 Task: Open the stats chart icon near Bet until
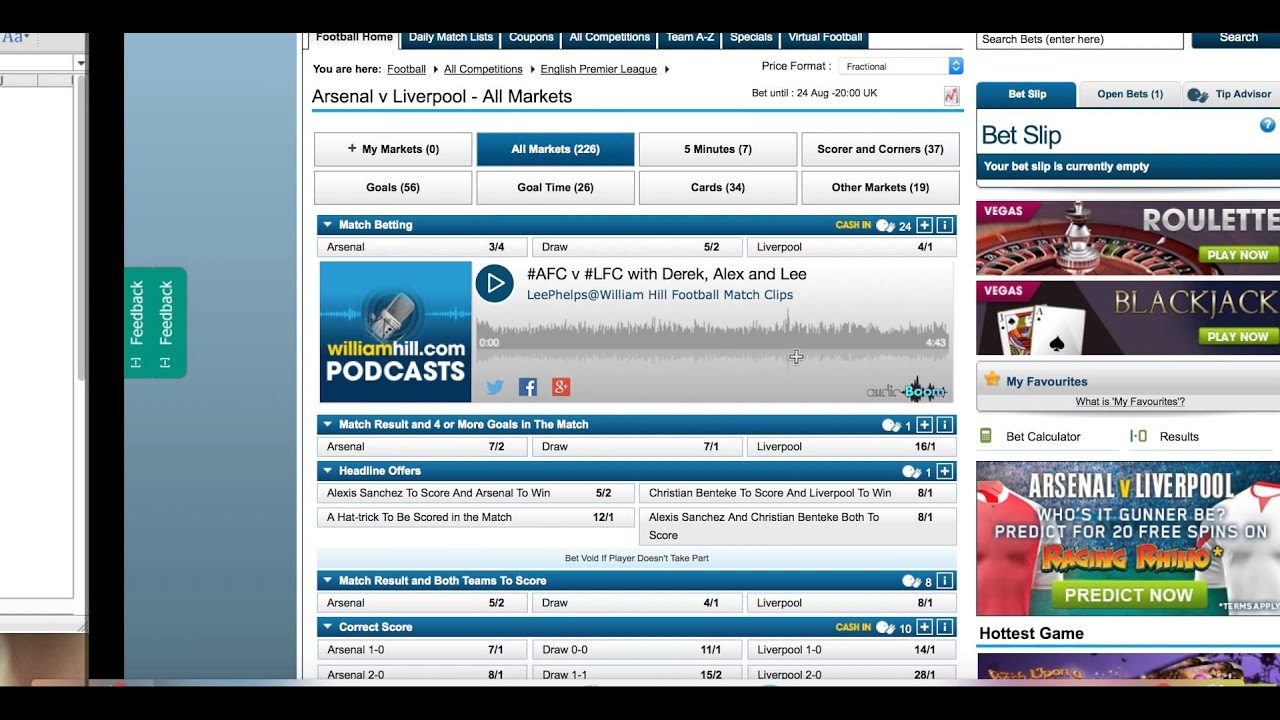click(x=951, y=96)
